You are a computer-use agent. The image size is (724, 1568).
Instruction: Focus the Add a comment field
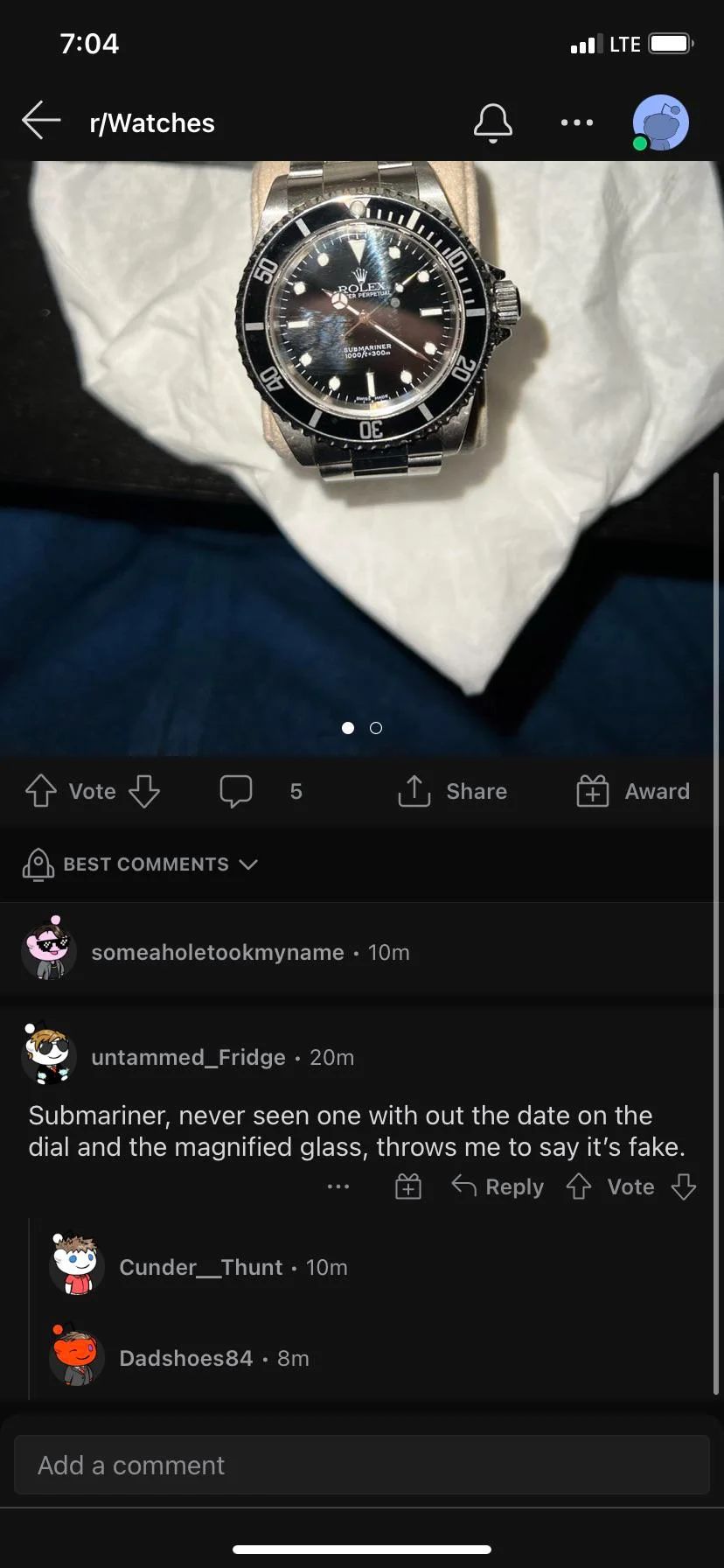[x=362, y=1465]
